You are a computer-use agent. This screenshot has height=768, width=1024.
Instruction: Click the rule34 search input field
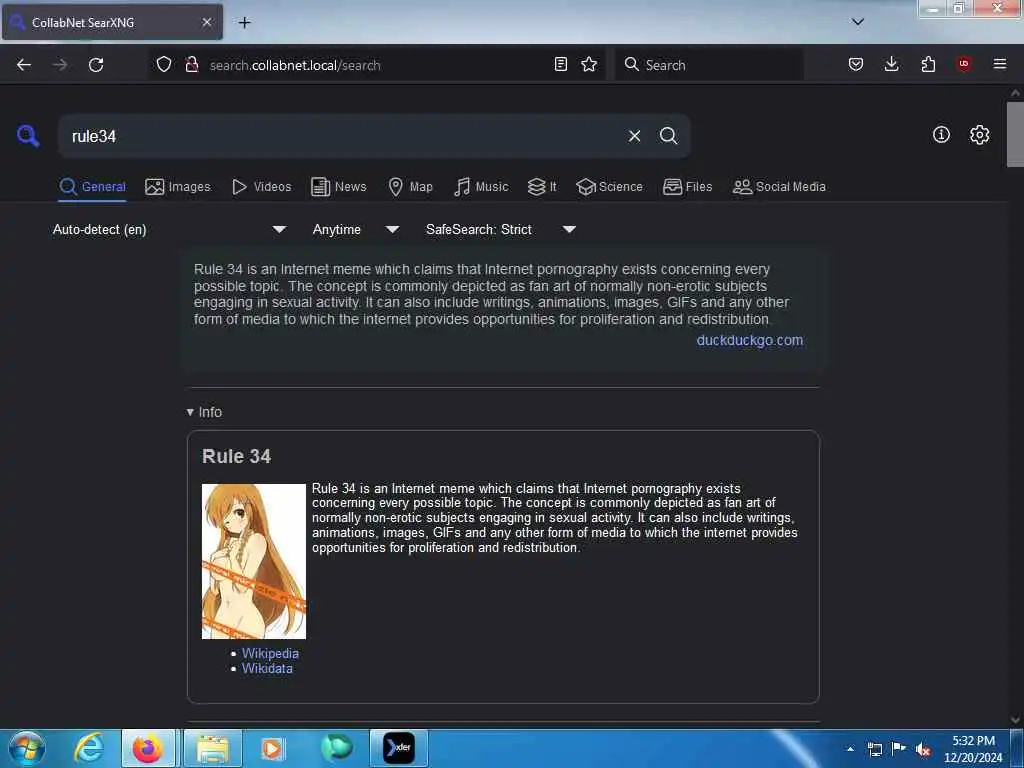[x=340, y=136]
